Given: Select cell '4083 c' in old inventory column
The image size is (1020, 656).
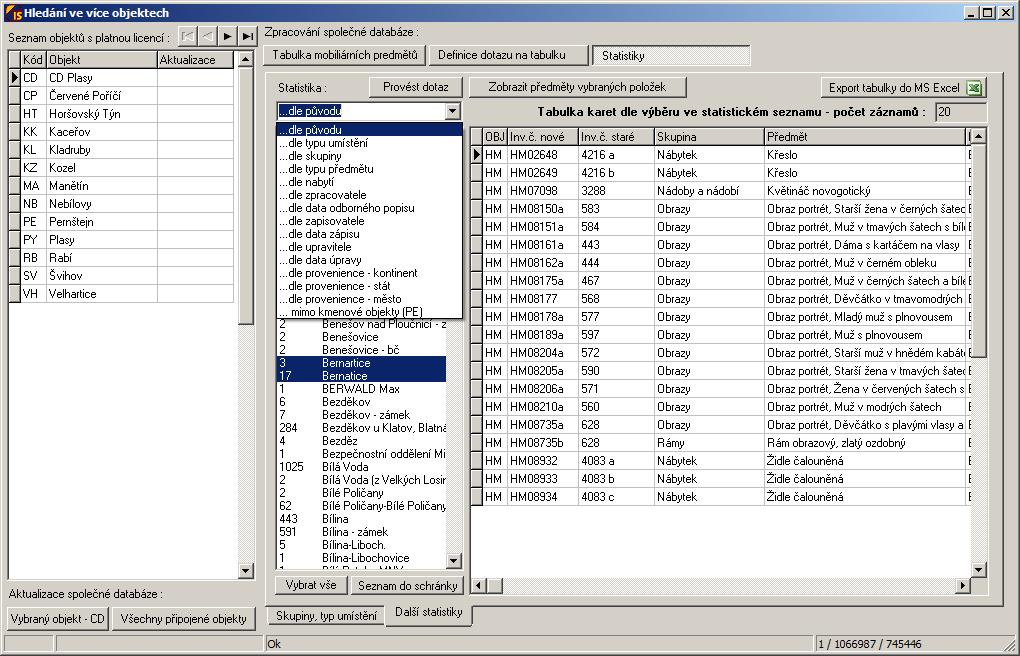Looking at the screenshot, I should point(616,497).
